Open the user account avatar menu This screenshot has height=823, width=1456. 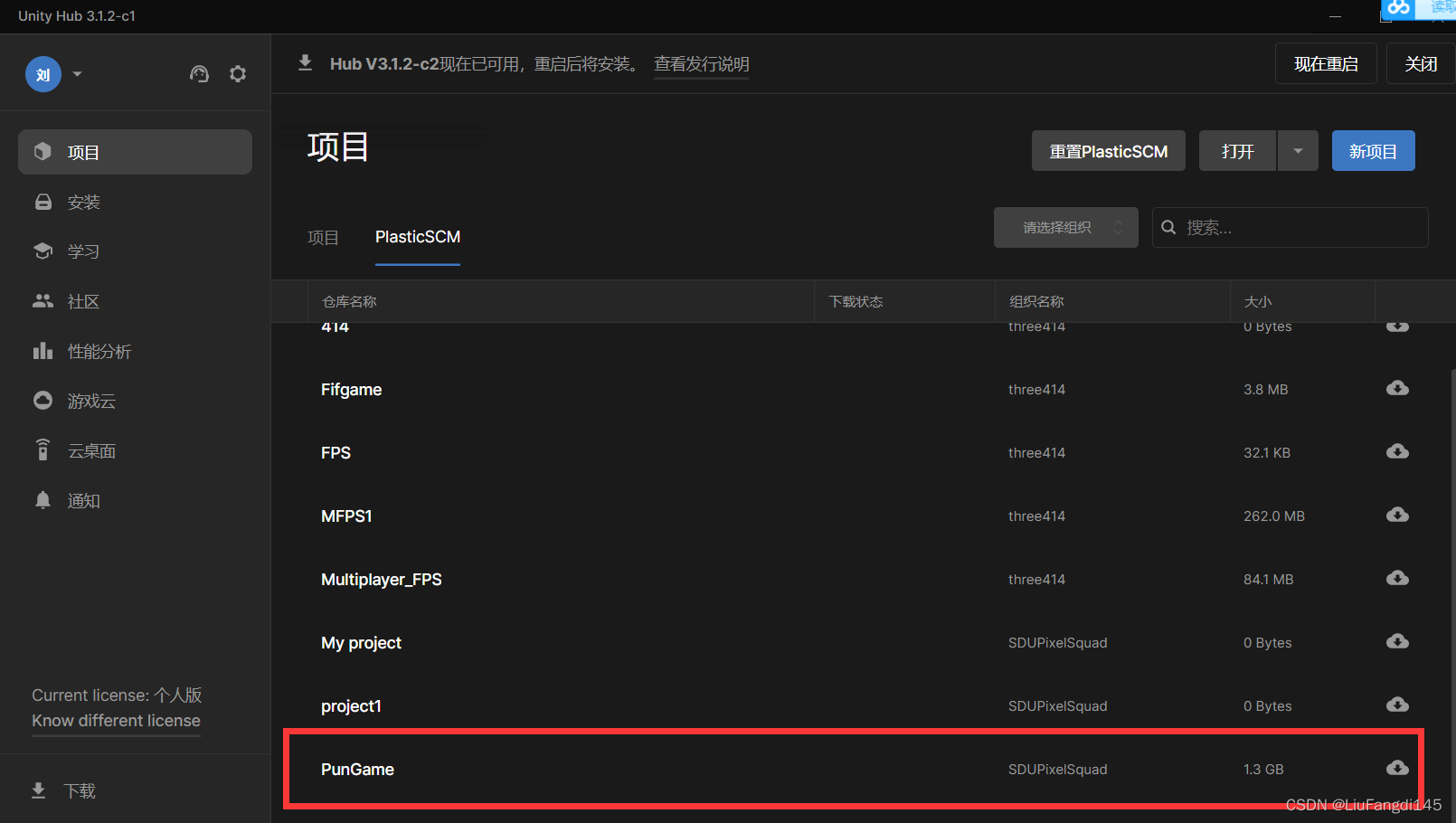(x=43, y=74)
